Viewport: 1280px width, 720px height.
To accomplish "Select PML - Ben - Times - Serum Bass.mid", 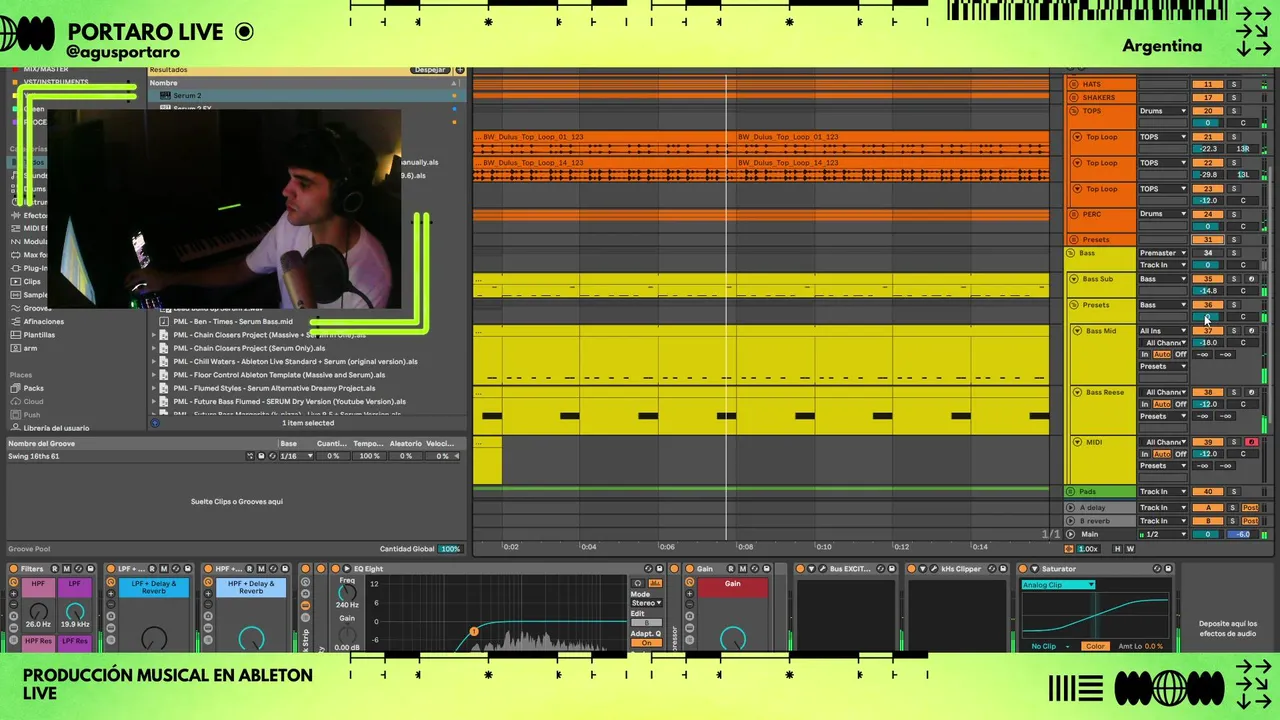I will point(233,322).
